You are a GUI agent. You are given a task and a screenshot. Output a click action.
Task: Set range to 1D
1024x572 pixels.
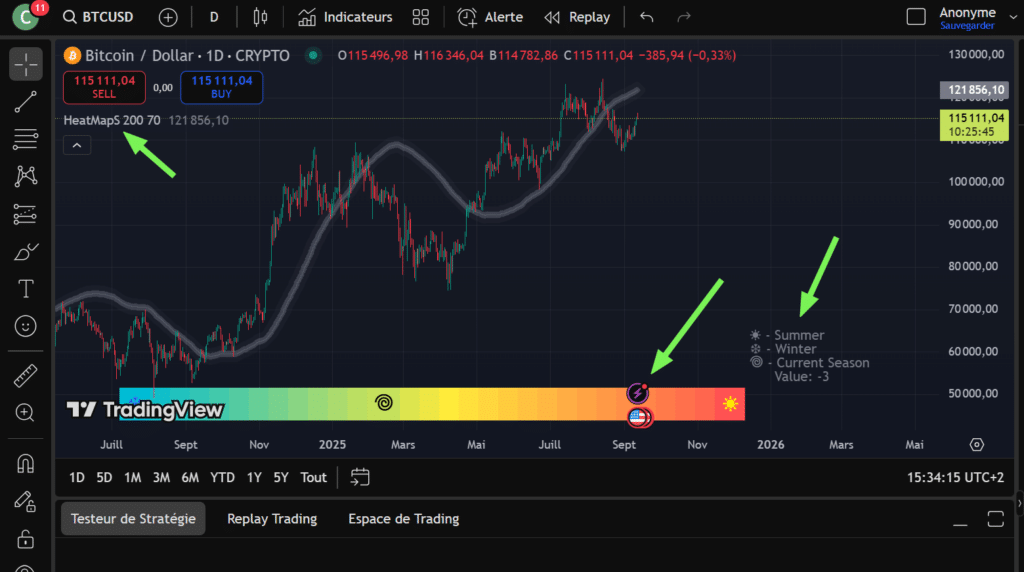point(77,477)
